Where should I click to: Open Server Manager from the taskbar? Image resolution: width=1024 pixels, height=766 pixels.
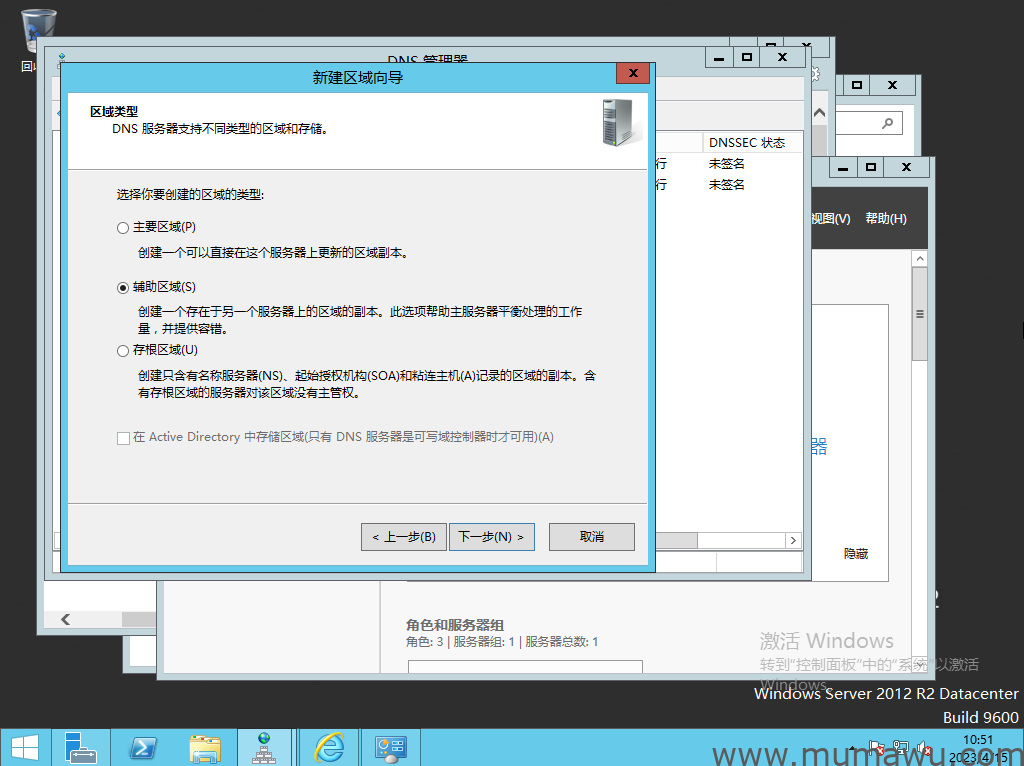(x=80, y=747)
